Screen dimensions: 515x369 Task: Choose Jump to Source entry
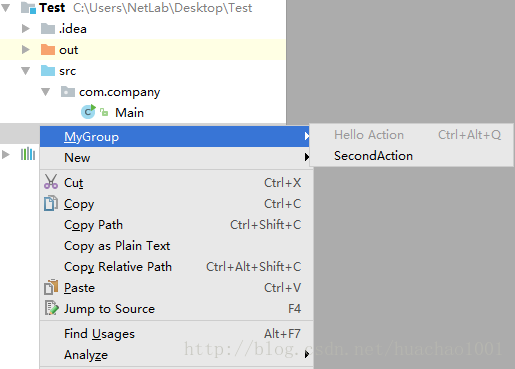[x=176, y=309]
